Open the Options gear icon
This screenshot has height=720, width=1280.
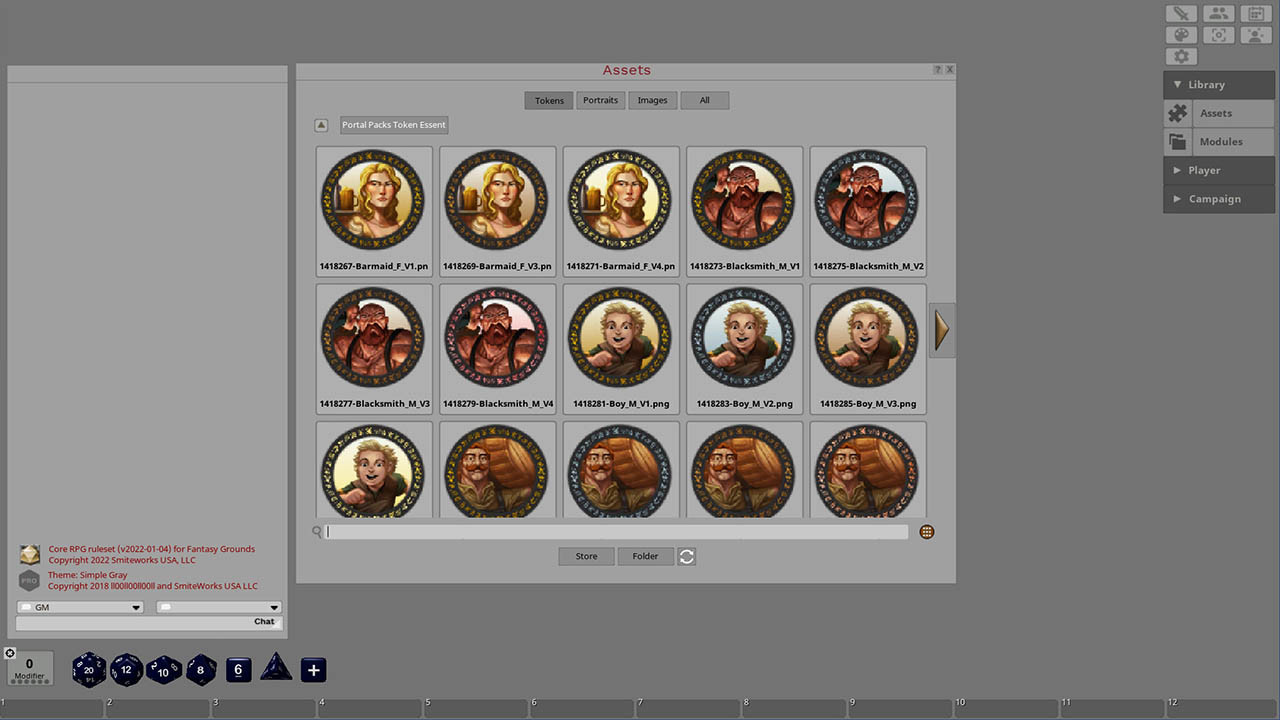coord(1181,56)
